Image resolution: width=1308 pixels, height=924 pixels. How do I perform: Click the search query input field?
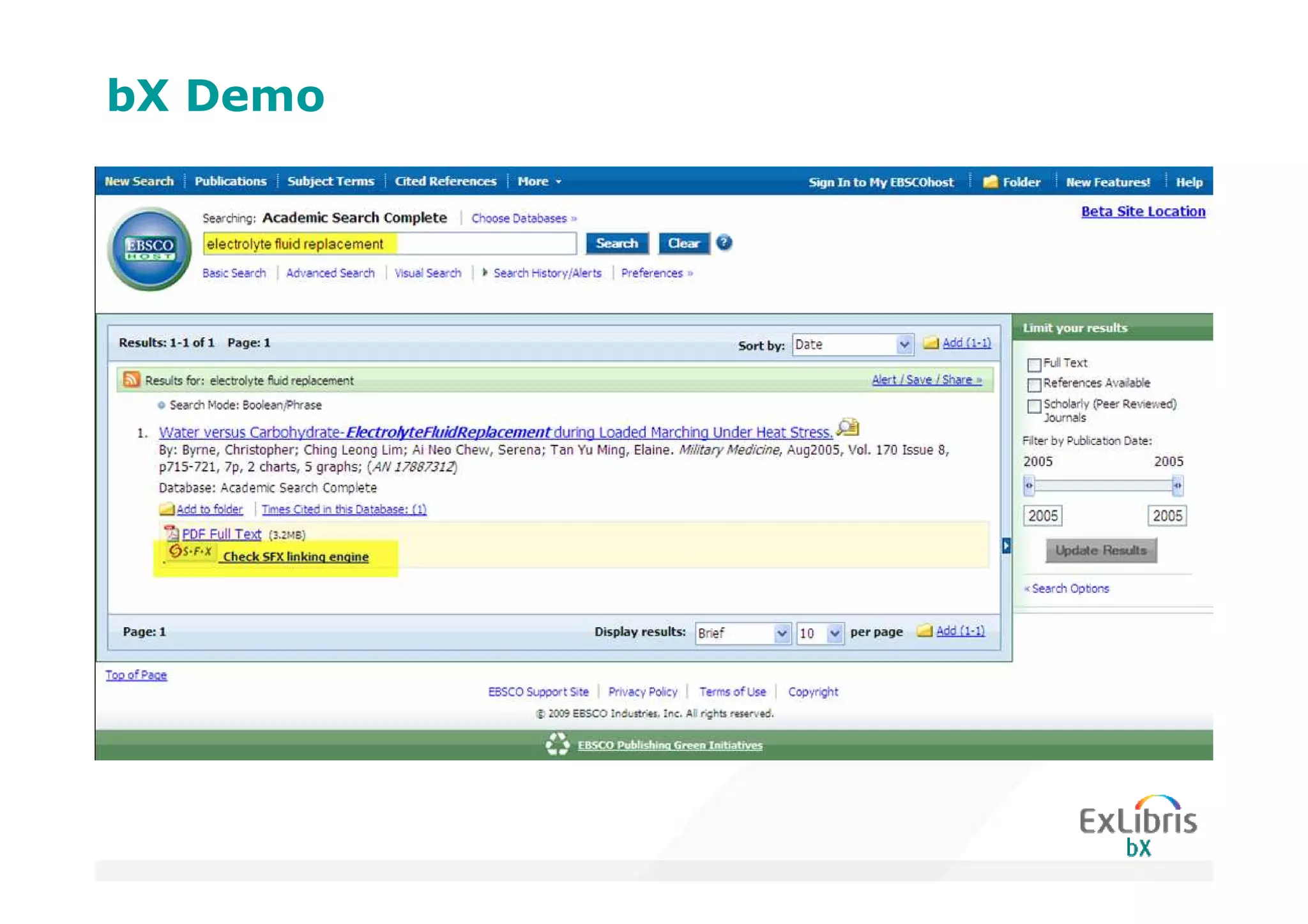(x=390, y=244)
